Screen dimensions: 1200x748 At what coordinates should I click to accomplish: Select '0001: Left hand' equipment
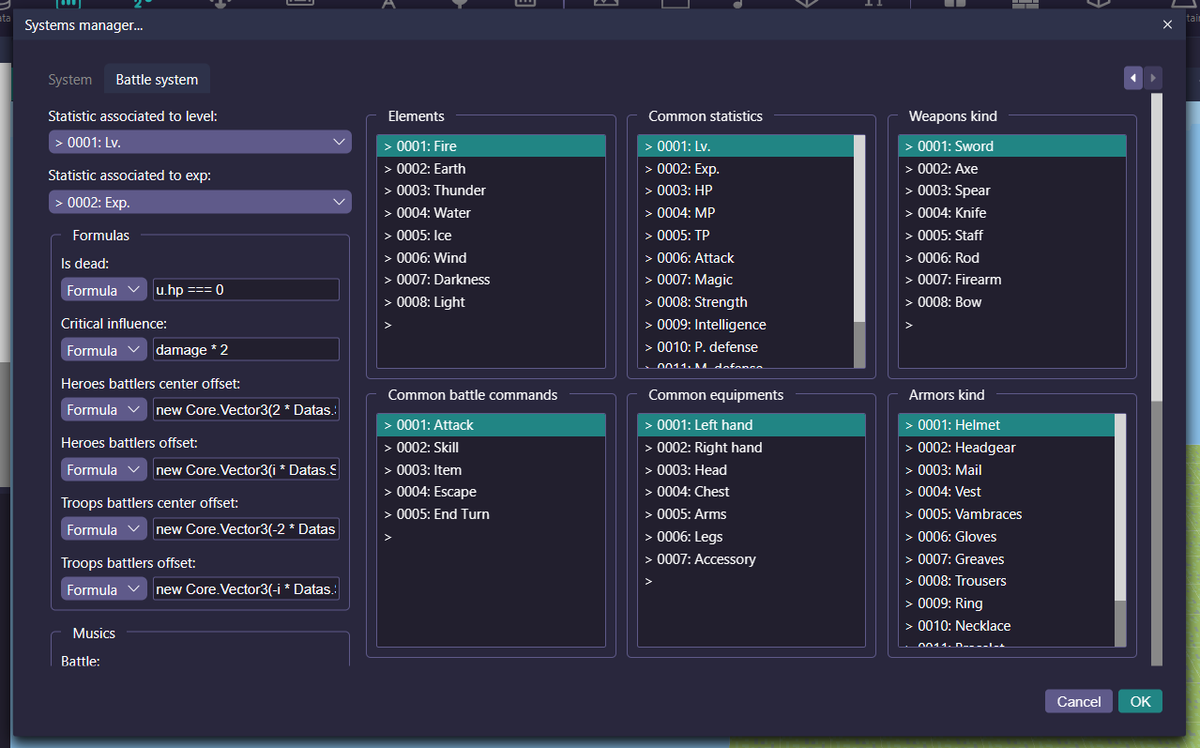[x=752, y=425]
